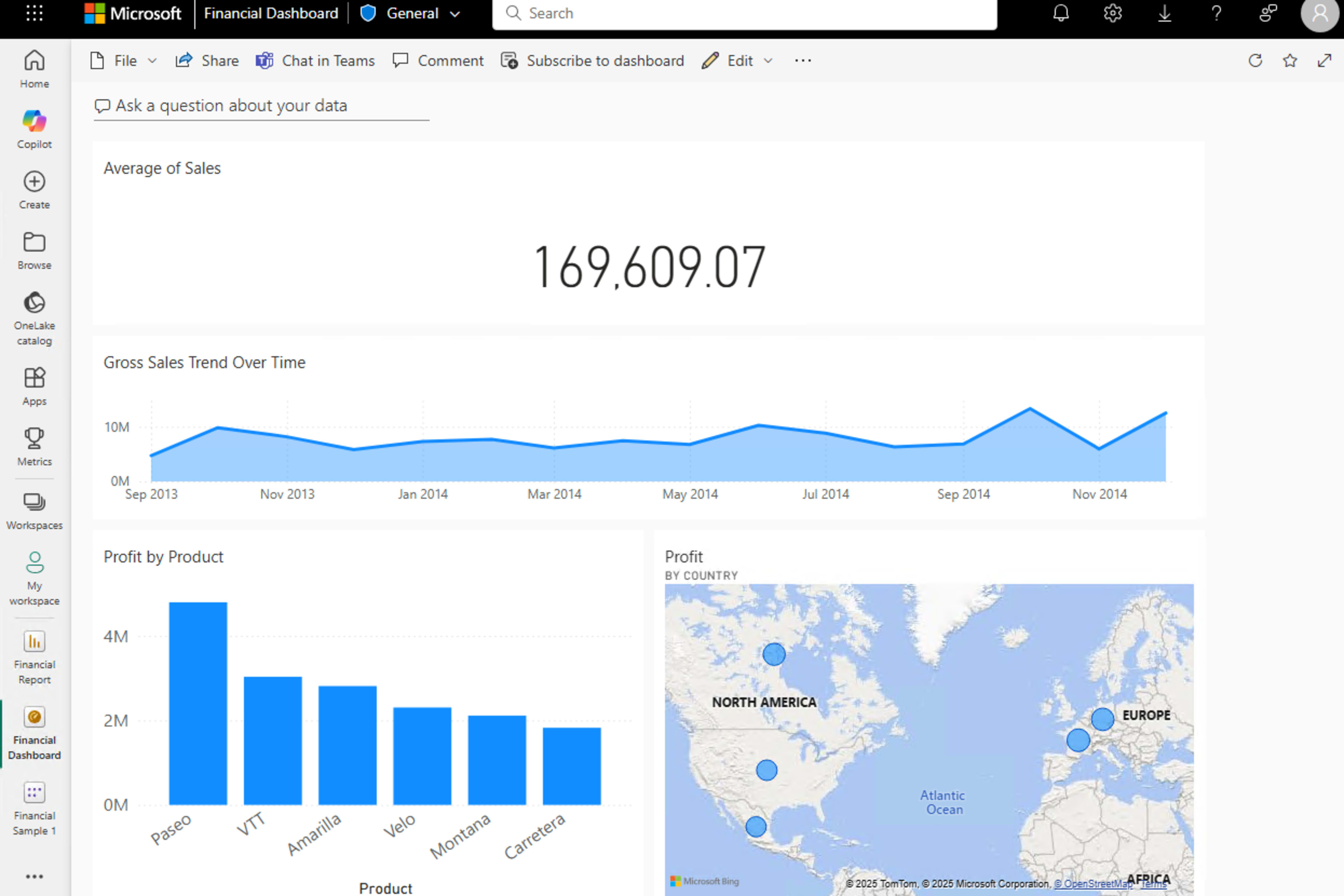This screenshot has width=1344, height=896.
Task: Click the Financial Dashboard title in header
Action: tap(271, 13)
